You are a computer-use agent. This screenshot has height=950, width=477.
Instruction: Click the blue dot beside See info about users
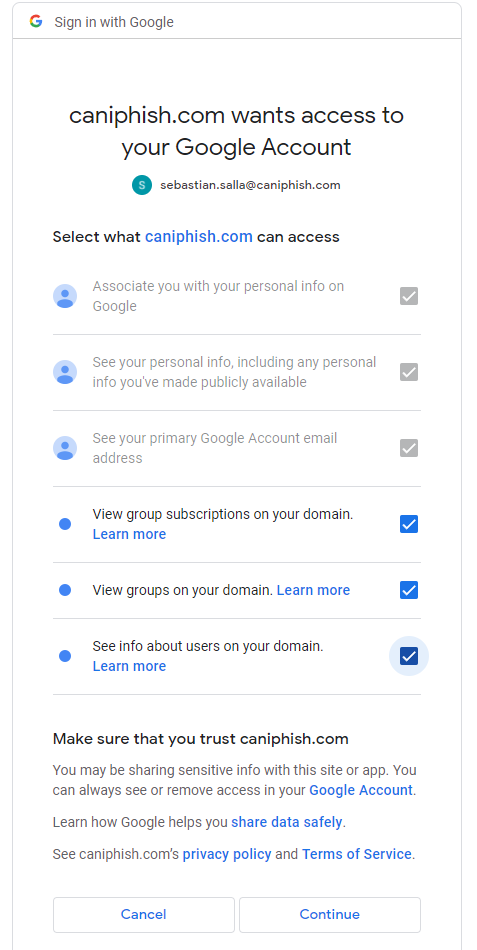tap(65, 656)
